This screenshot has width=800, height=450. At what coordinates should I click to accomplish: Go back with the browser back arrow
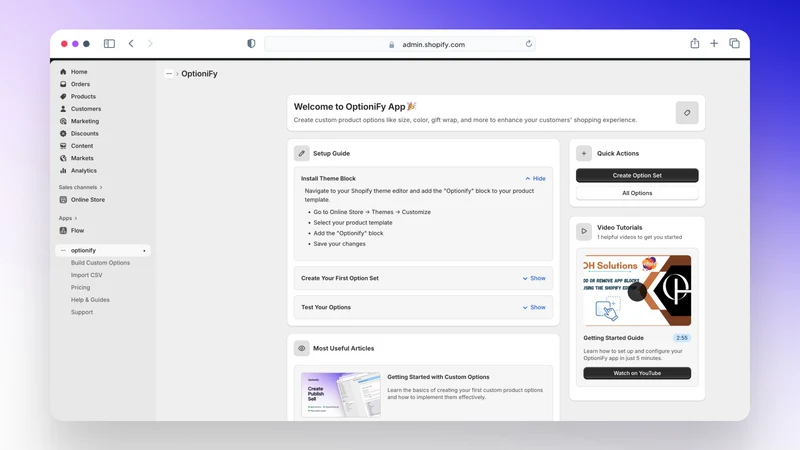131,44
